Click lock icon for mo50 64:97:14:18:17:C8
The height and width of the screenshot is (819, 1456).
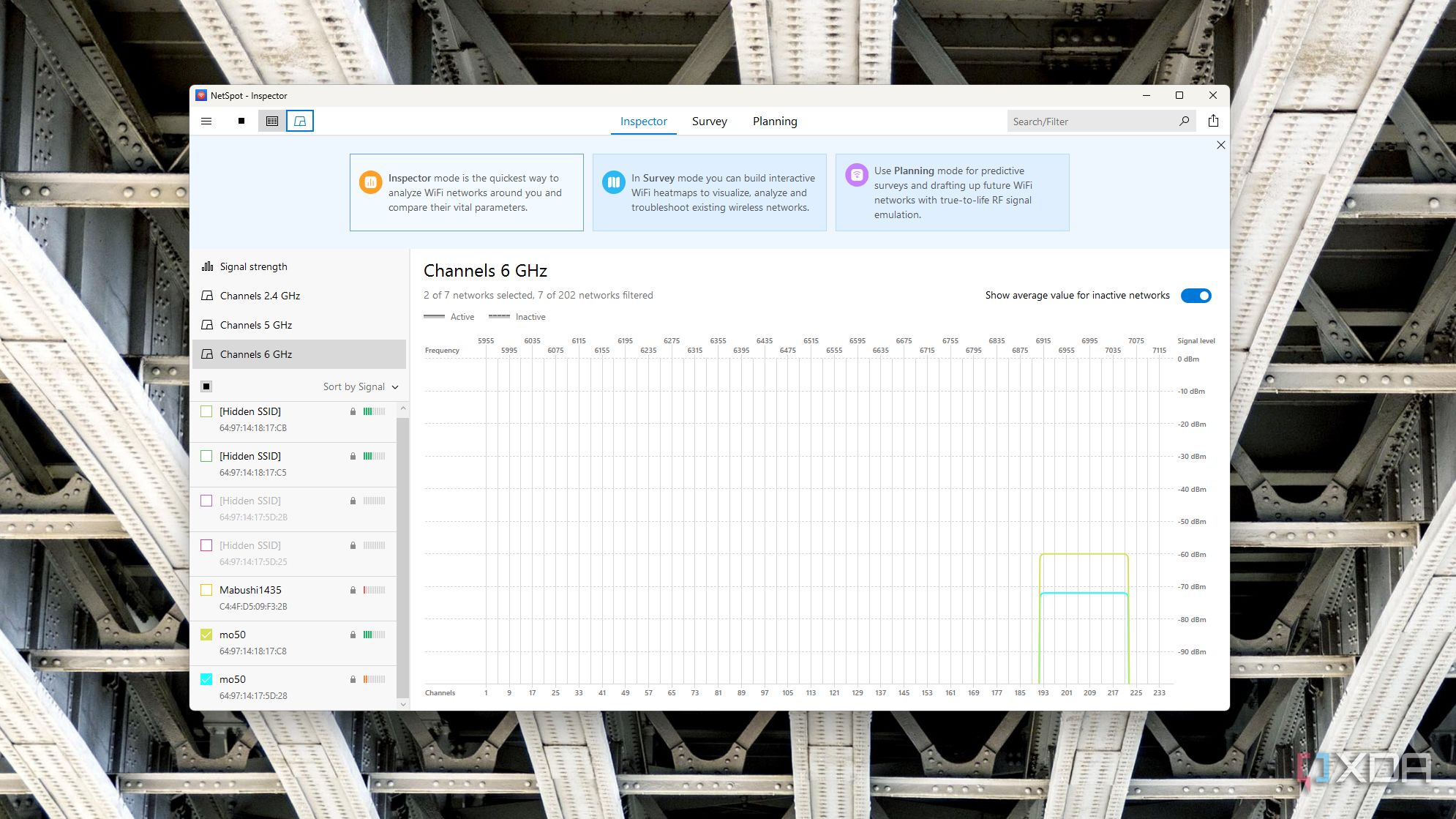[x=353, y=635]
